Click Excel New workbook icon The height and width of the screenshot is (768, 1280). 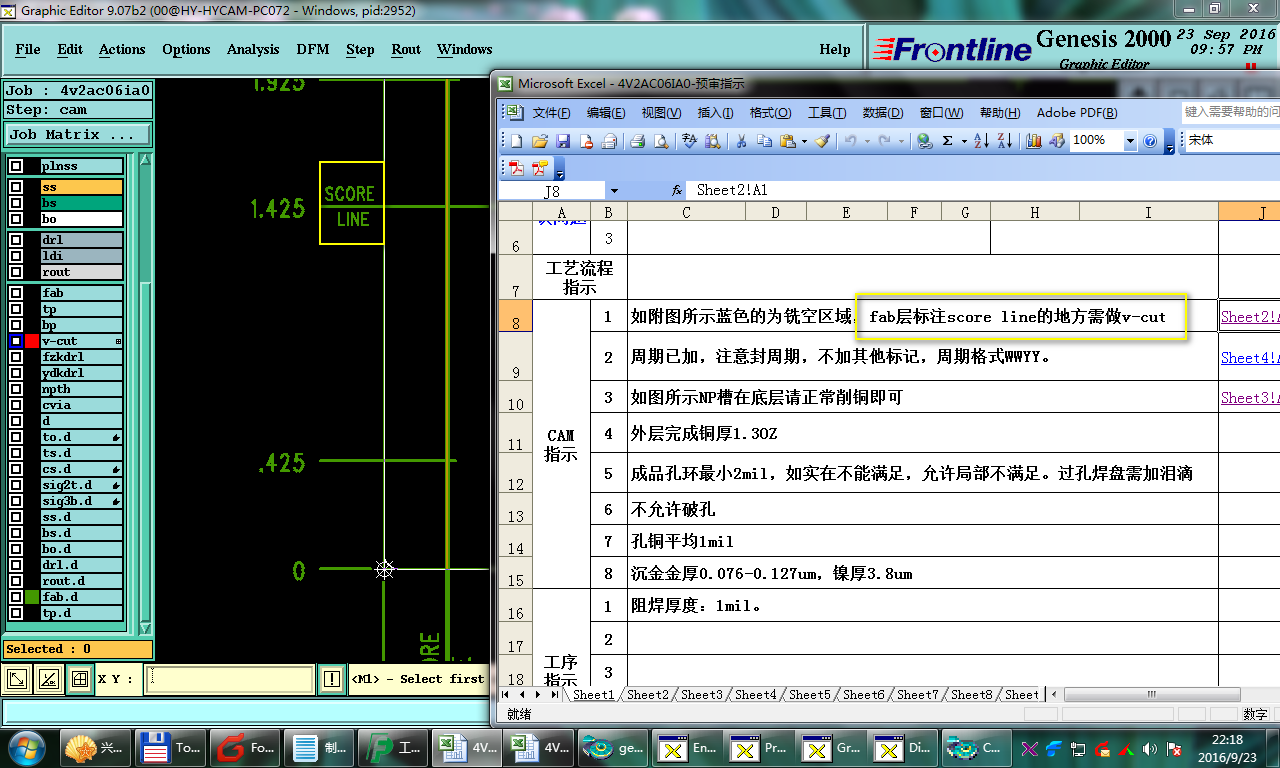click(x=516, y=141)
